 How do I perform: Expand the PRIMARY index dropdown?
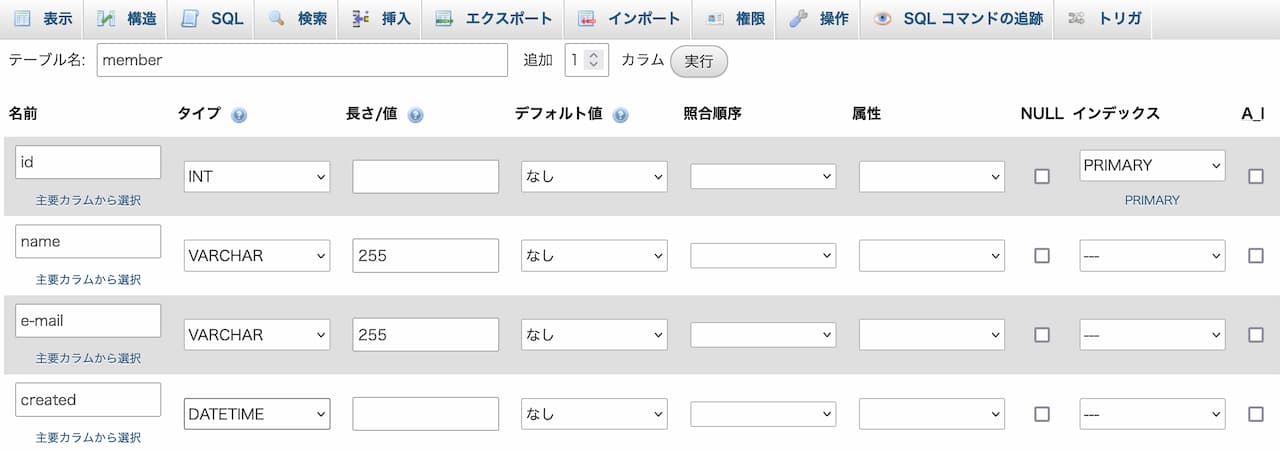(1152, 165)
